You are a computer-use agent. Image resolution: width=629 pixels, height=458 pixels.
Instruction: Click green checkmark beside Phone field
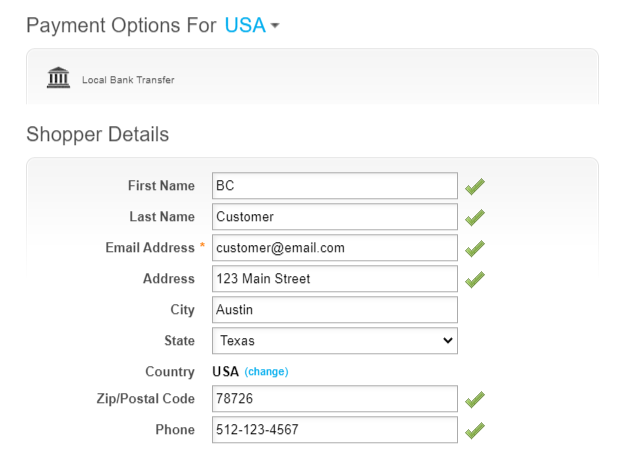475,431
